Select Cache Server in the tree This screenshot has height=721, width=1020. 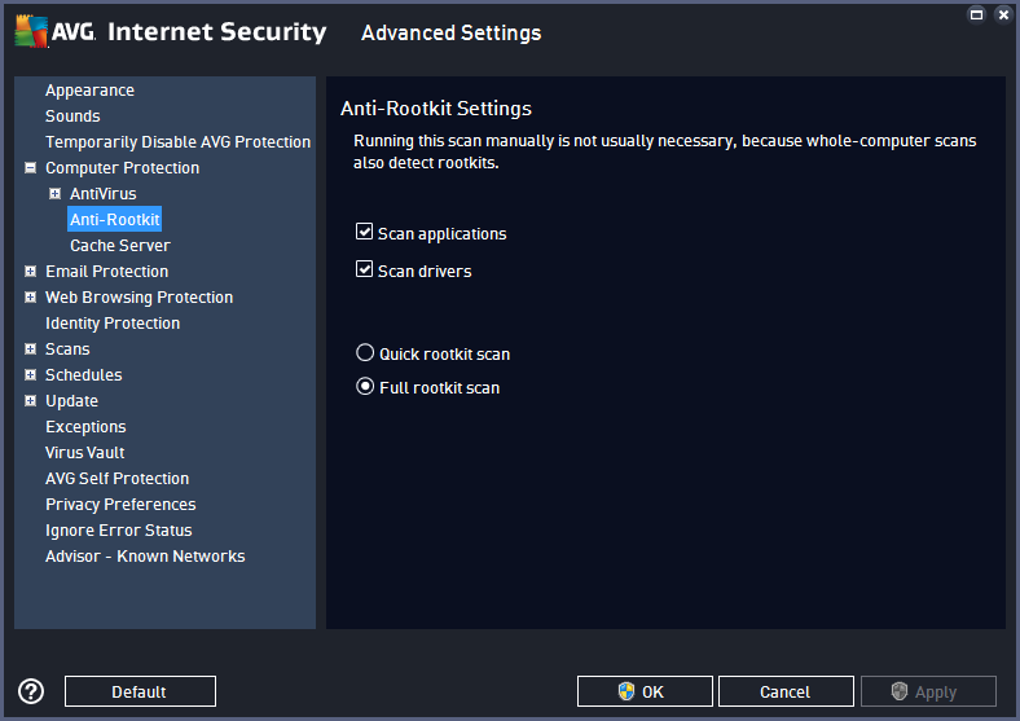point(120,245)
